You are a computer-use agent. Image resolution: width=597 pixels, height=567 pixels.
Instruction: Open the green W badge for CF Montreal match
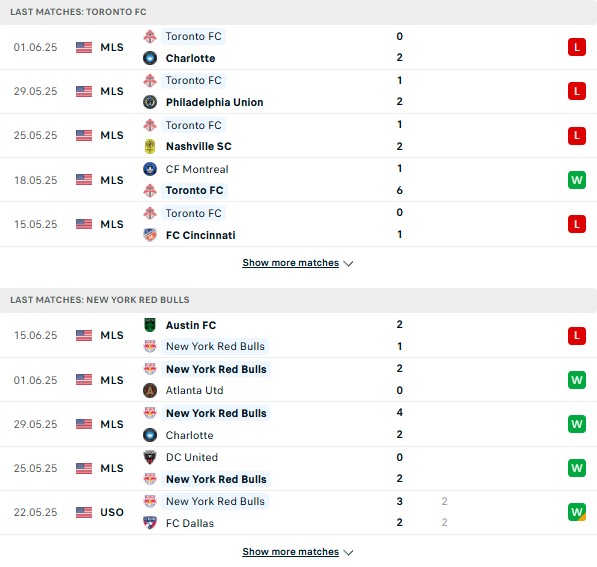pyautogui.click(x=577, y=180)
